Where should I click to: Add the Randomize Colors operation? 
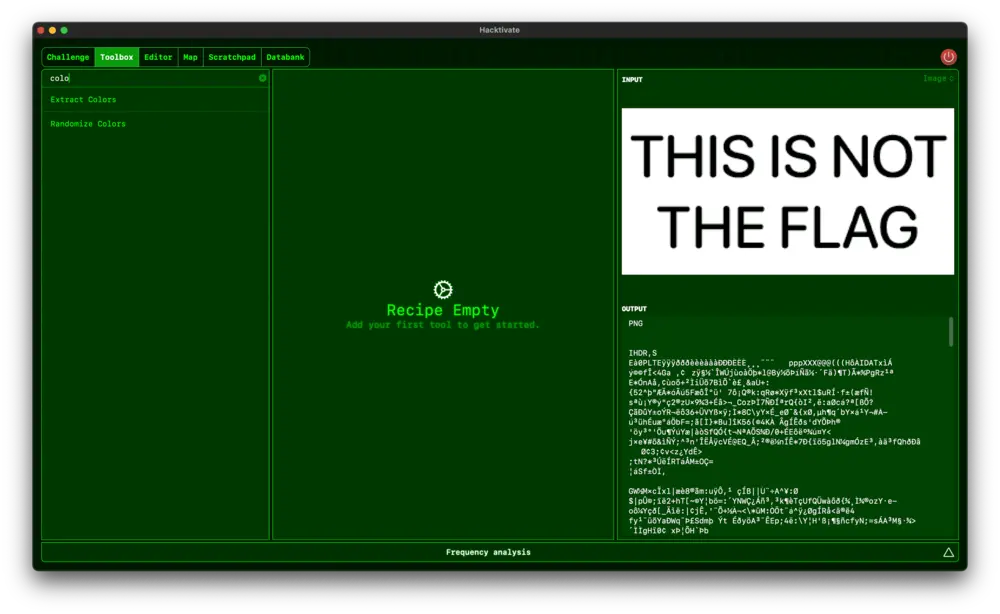pyautogui.click(x=89, y=123)
